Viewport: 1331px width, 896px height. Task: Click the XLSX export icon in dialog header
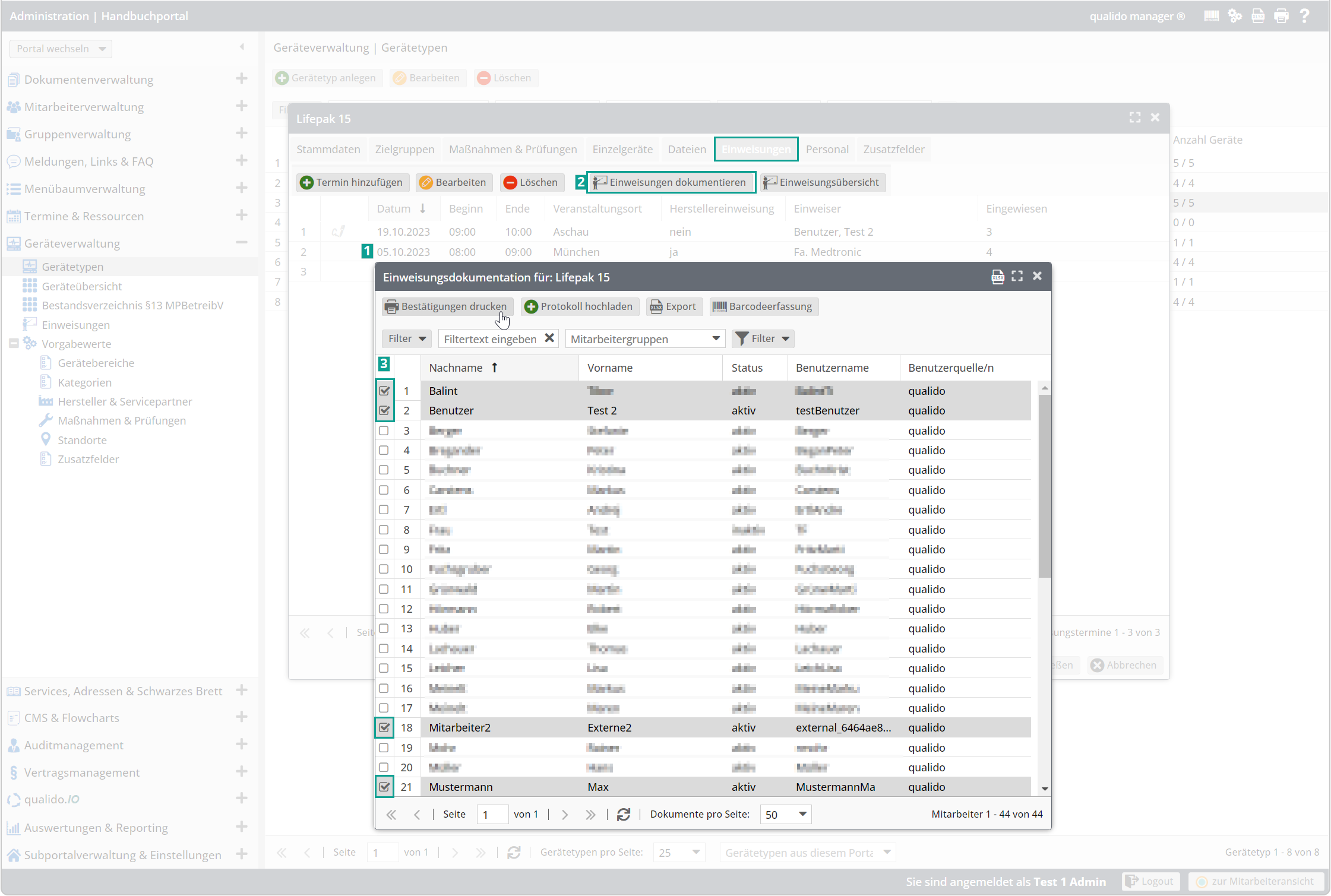(x=997, y=277)
